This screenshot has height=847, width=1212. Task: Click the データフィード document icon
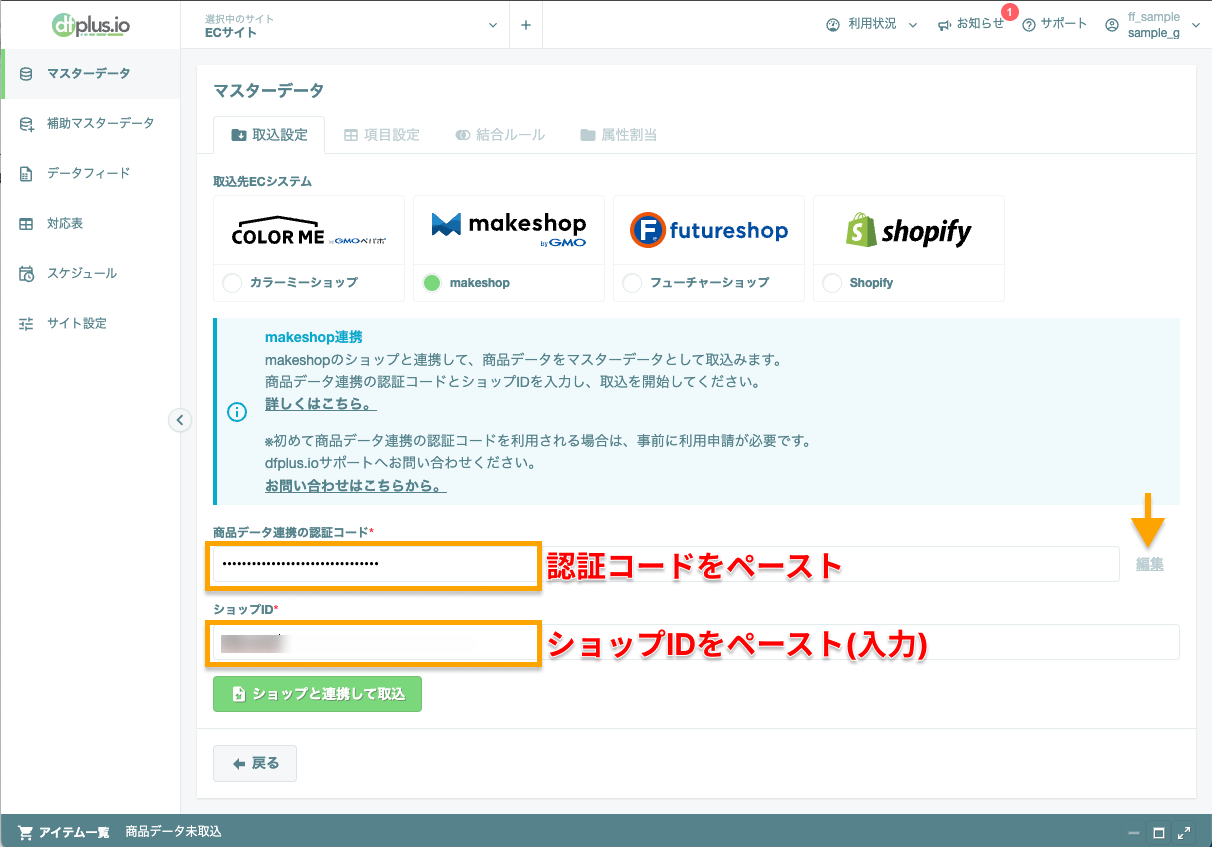pyautogui.click(x=26, y=174)
